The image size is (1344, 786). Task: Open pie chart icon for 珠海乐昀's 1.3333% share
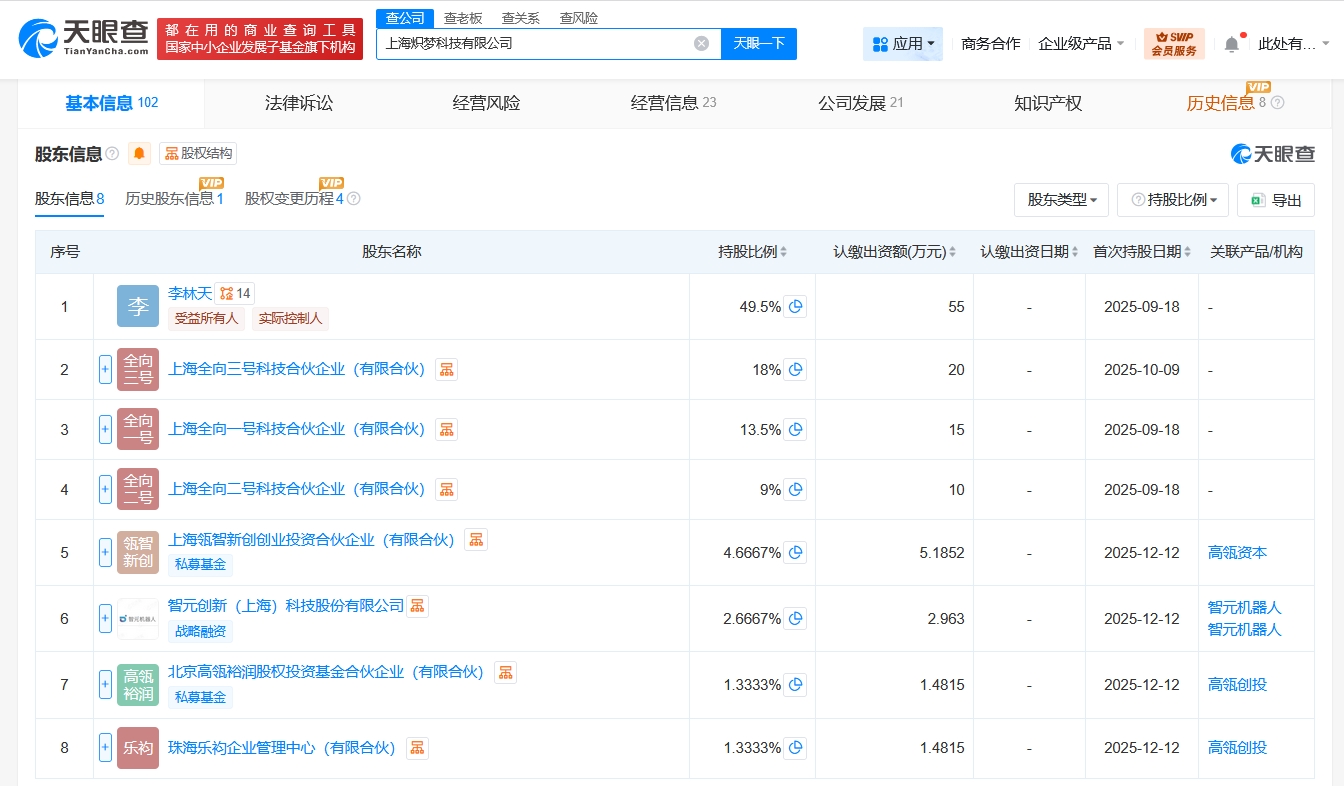pyautogui.click(x=796, y=748)
